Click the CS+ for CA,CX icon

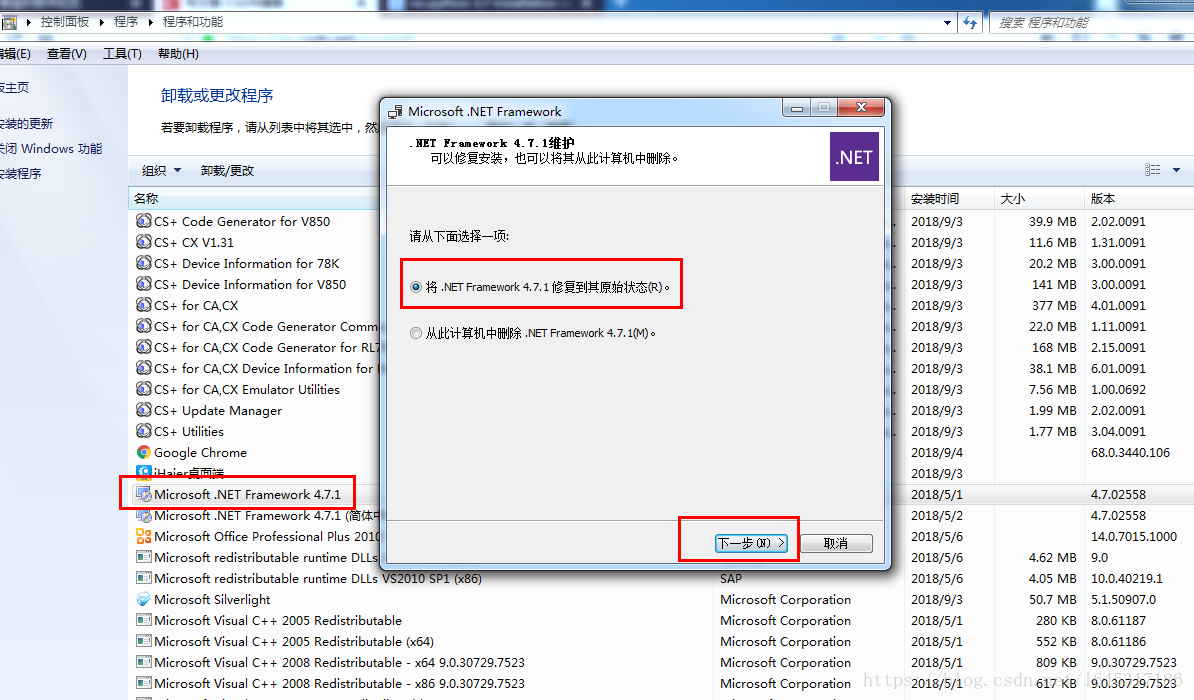(143, 305)
